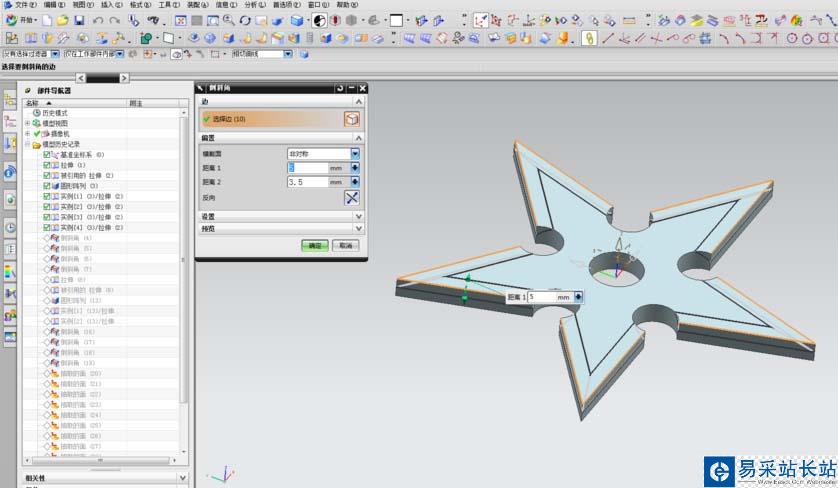Click the Undo arrow icon
The height and width of the screenshot is (488, 838).
point(98,20)
